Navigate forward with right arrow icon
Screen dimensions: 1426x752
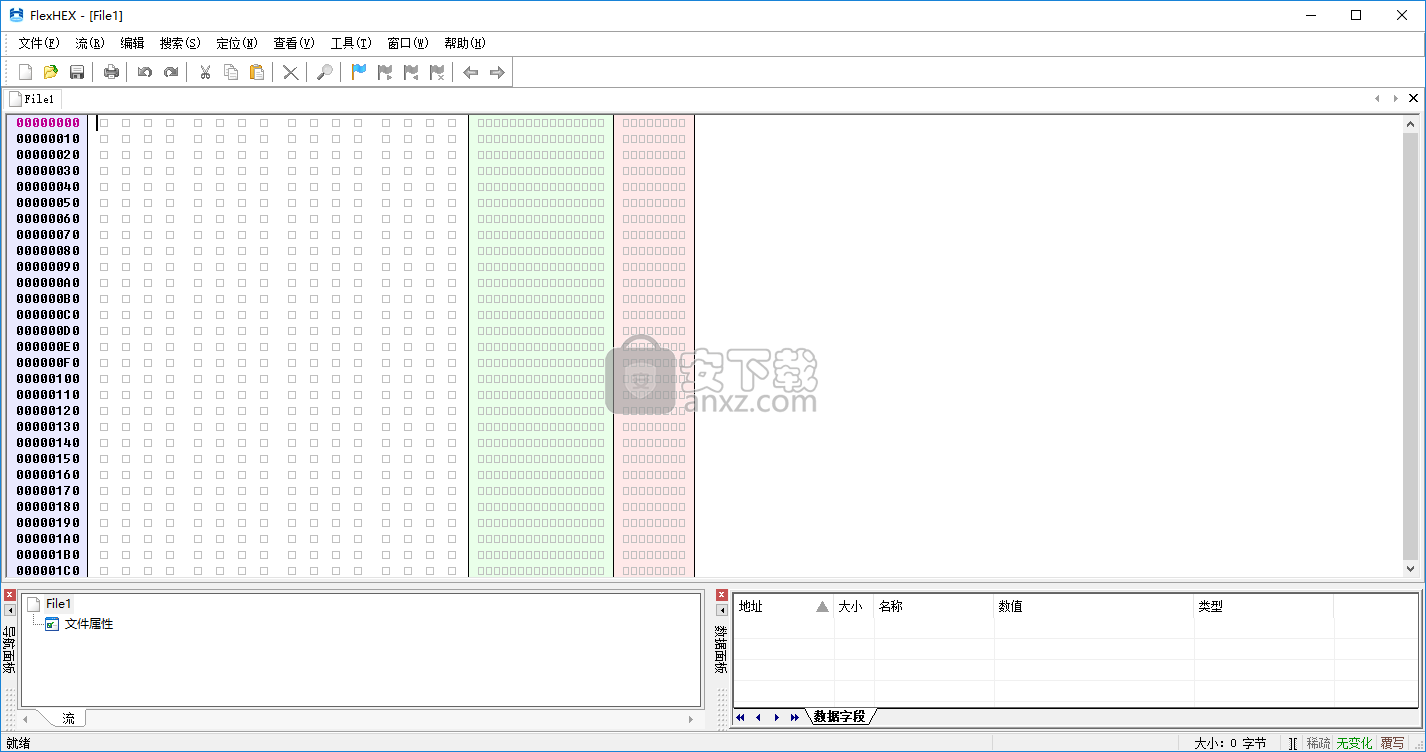coord(497,72)
